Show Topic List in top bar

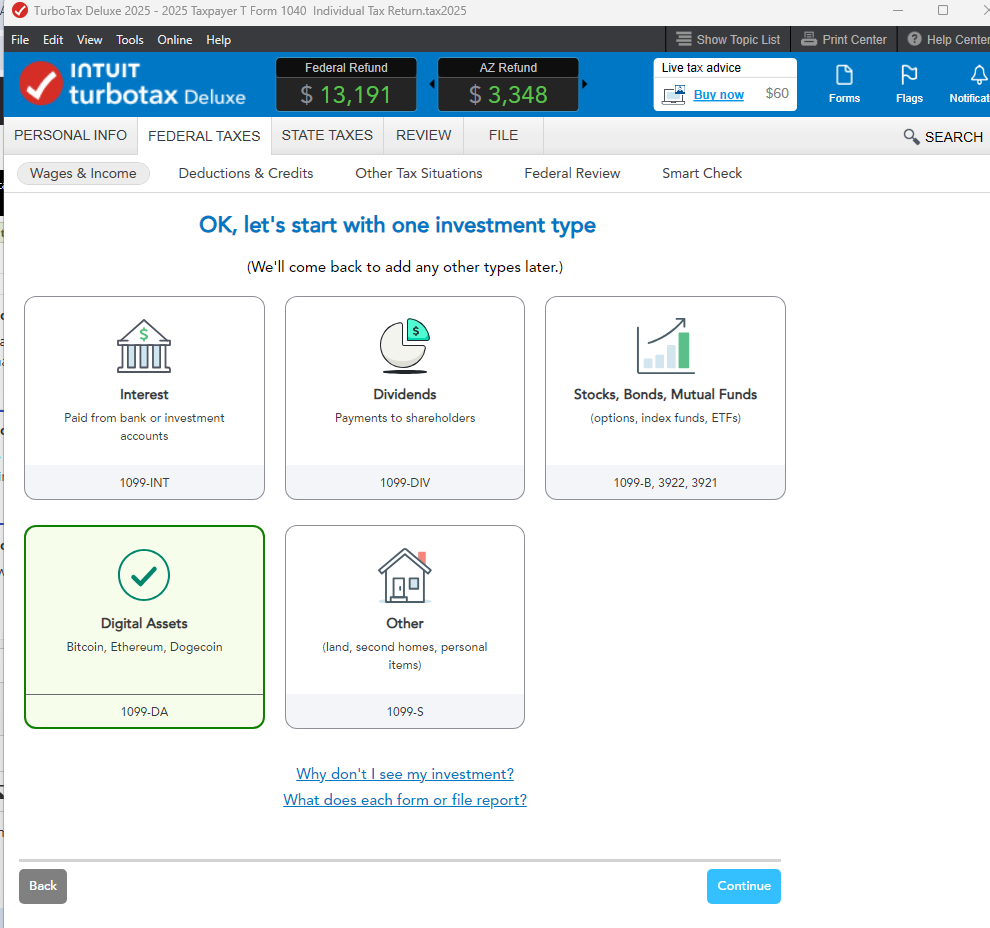tap(728, 40)
